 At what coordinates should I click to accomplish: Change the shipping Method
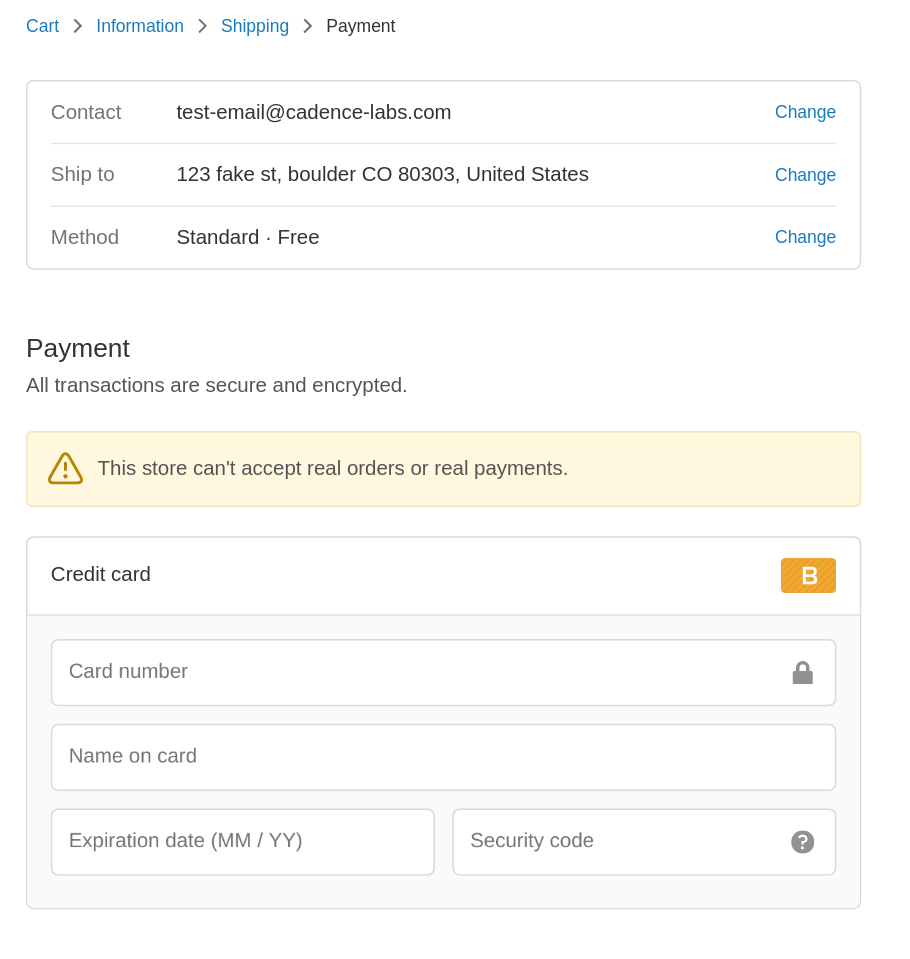coord(805,237)
